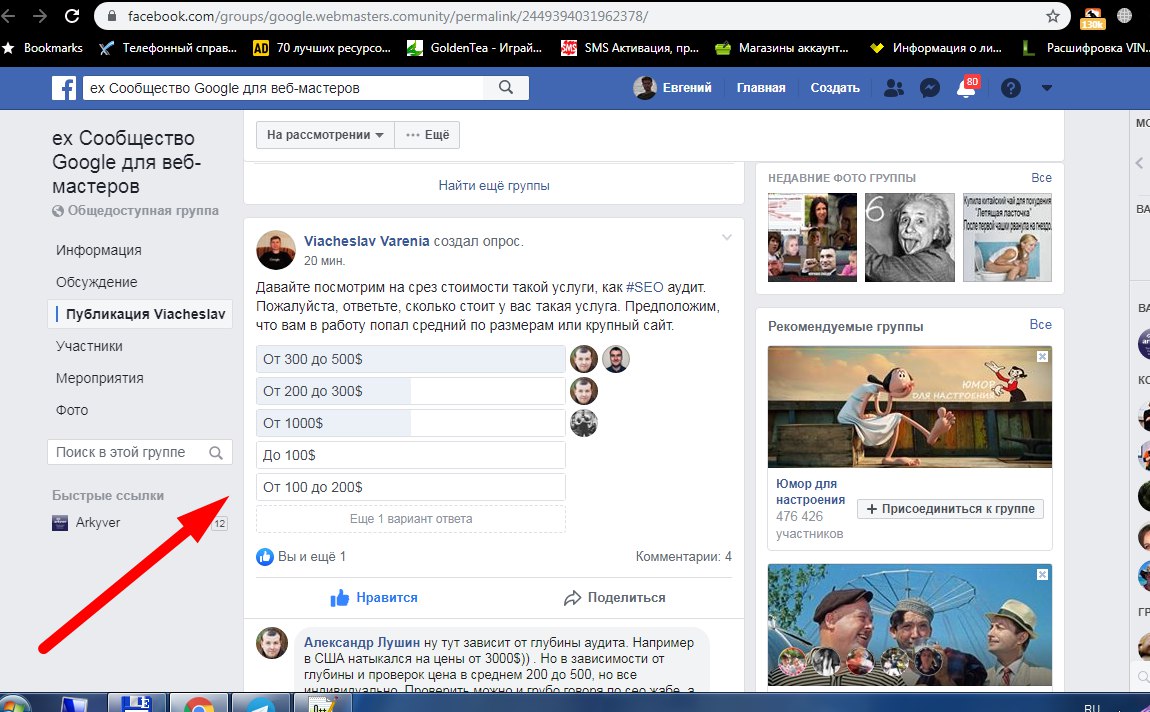This screenshot has width=1150, height=712.
Task: Vote for До 100$ option
Action: click(x=411, y=455)
